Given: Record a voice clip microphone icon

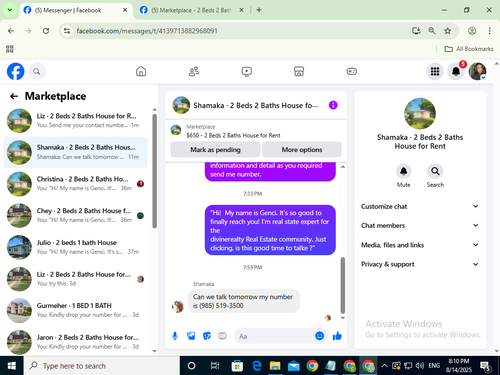Looking at the screenshot, I should (x=175, y=336).
